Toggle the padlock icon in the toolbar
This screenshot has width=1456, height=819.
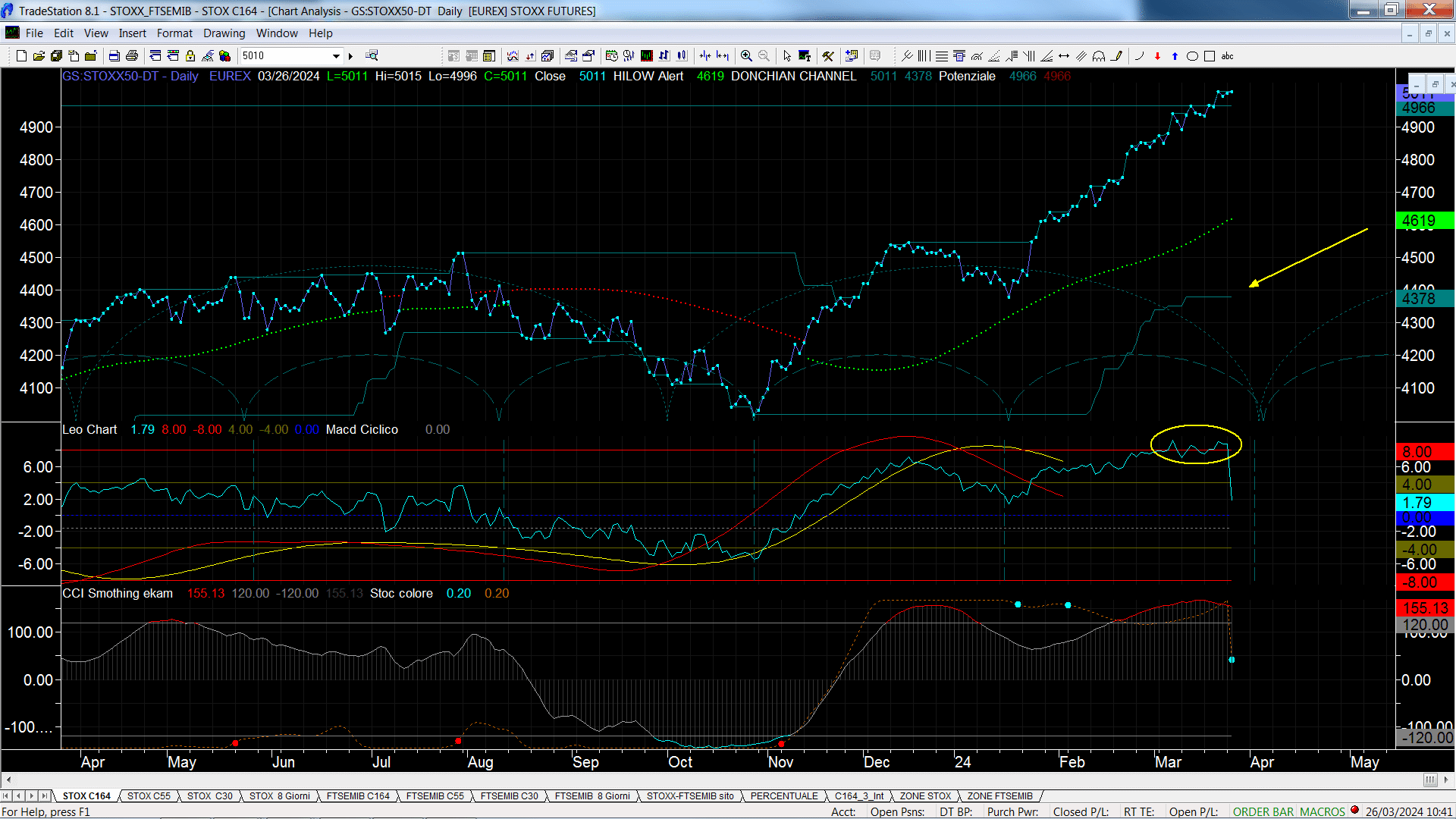(190, 56)
